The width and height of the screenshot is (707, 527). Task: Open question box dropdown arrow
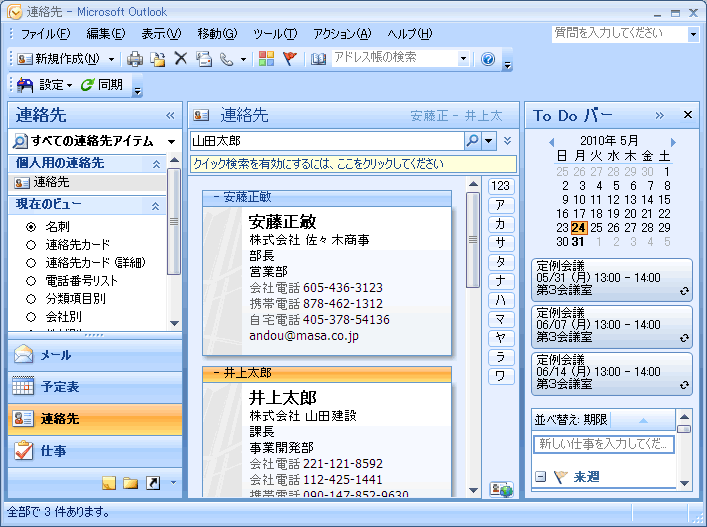(x=693, y=34)
